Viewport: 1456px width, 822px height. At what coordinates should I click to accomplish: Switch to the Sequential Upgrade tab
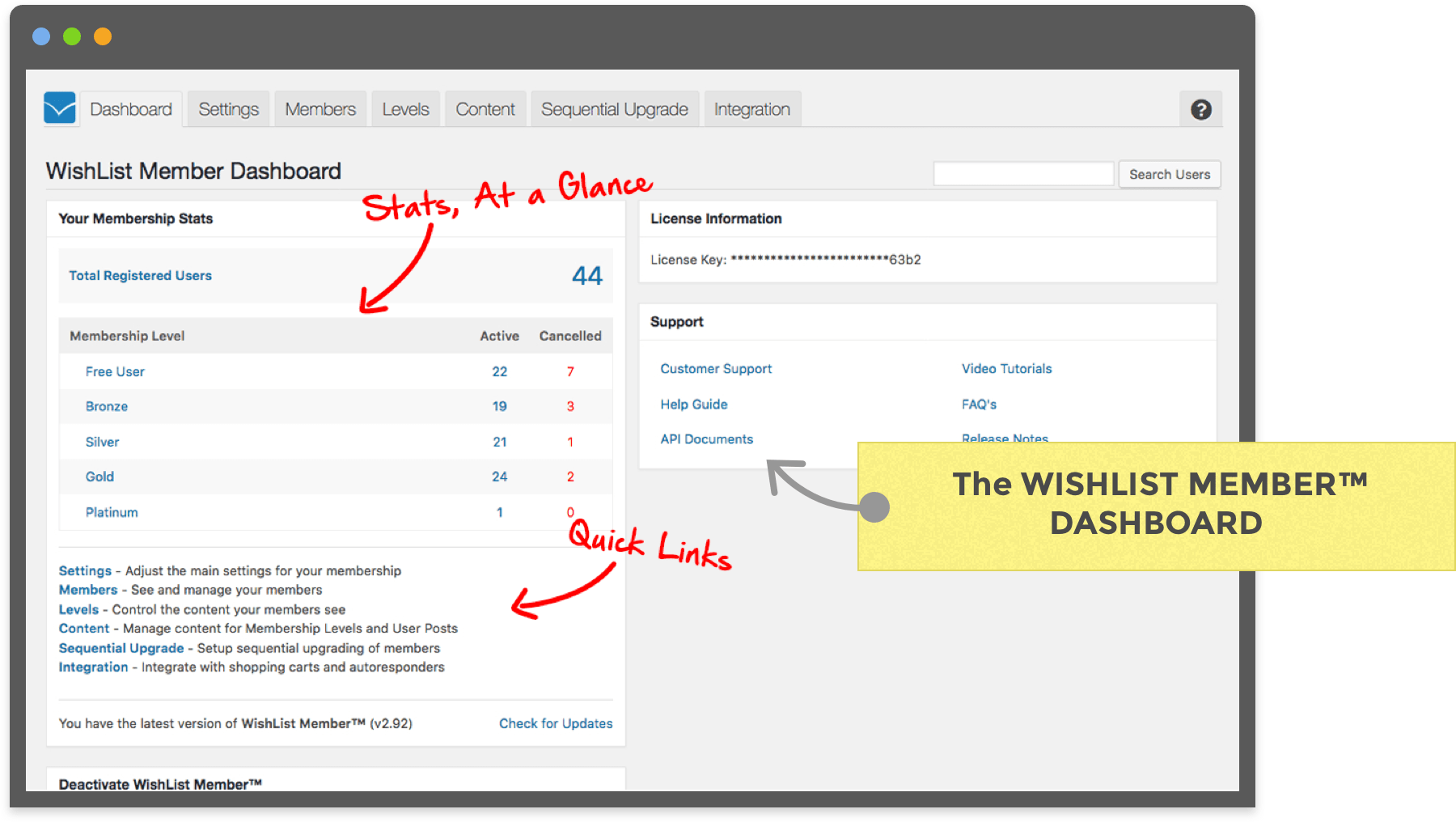[x=615, y=108]
